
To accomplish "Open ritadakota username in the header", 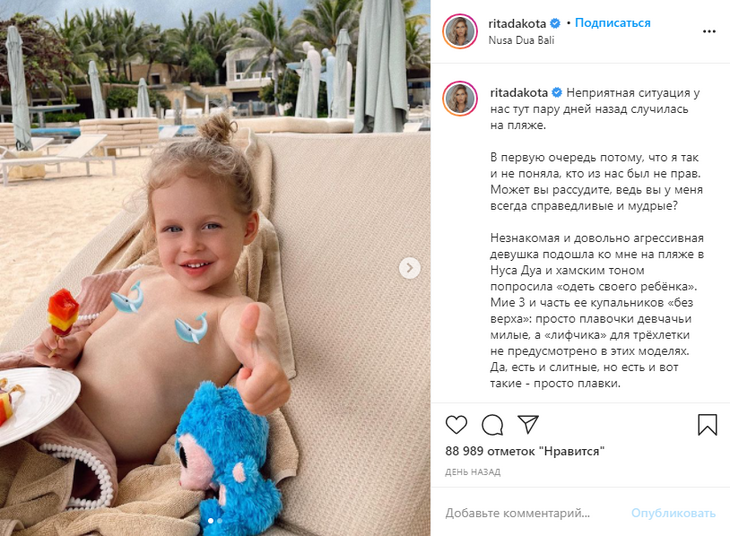I will pyautogui.click(x=518, y=23).
